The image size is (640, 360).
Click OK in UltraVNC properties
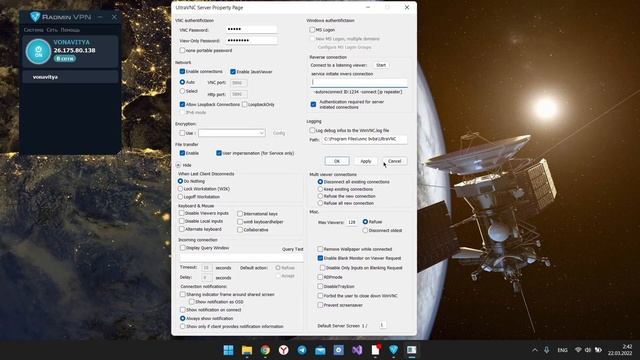point(337,161)
